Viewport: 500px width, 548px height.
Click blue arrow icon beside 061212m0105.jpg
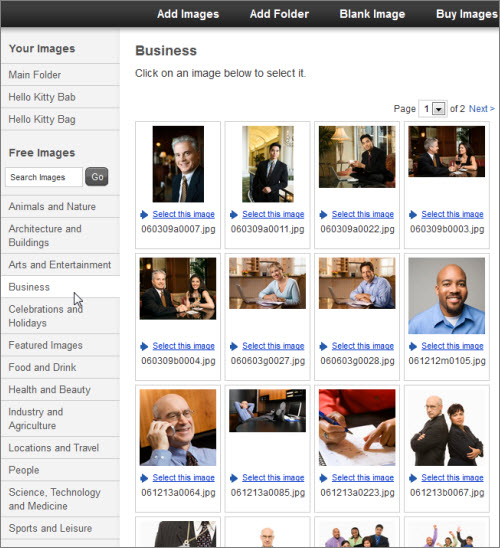pyautogui.click(x=413, y=346)
